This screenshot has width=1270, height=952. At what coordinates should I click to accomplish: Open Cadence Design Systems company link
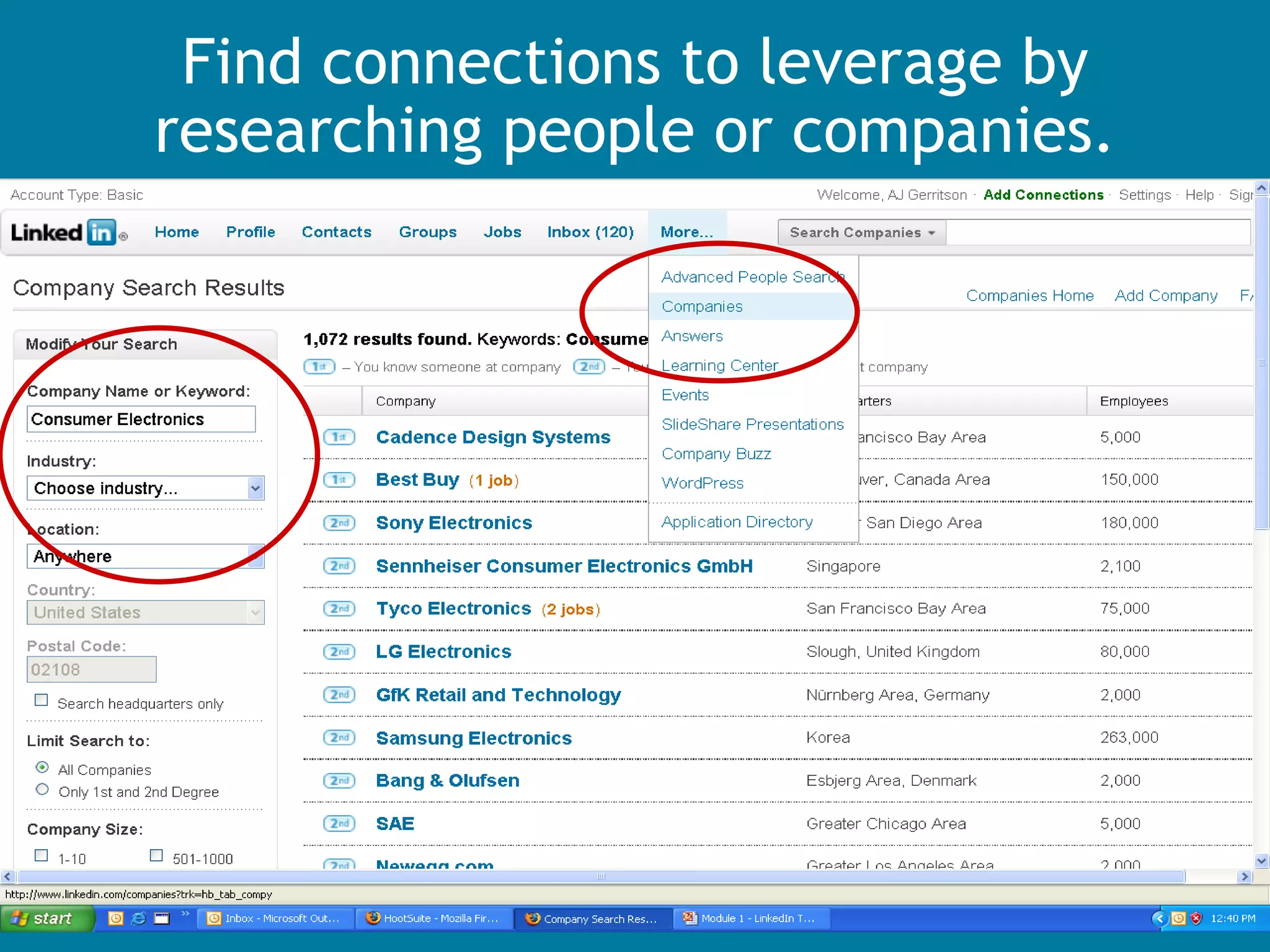(x=493, y=437)
